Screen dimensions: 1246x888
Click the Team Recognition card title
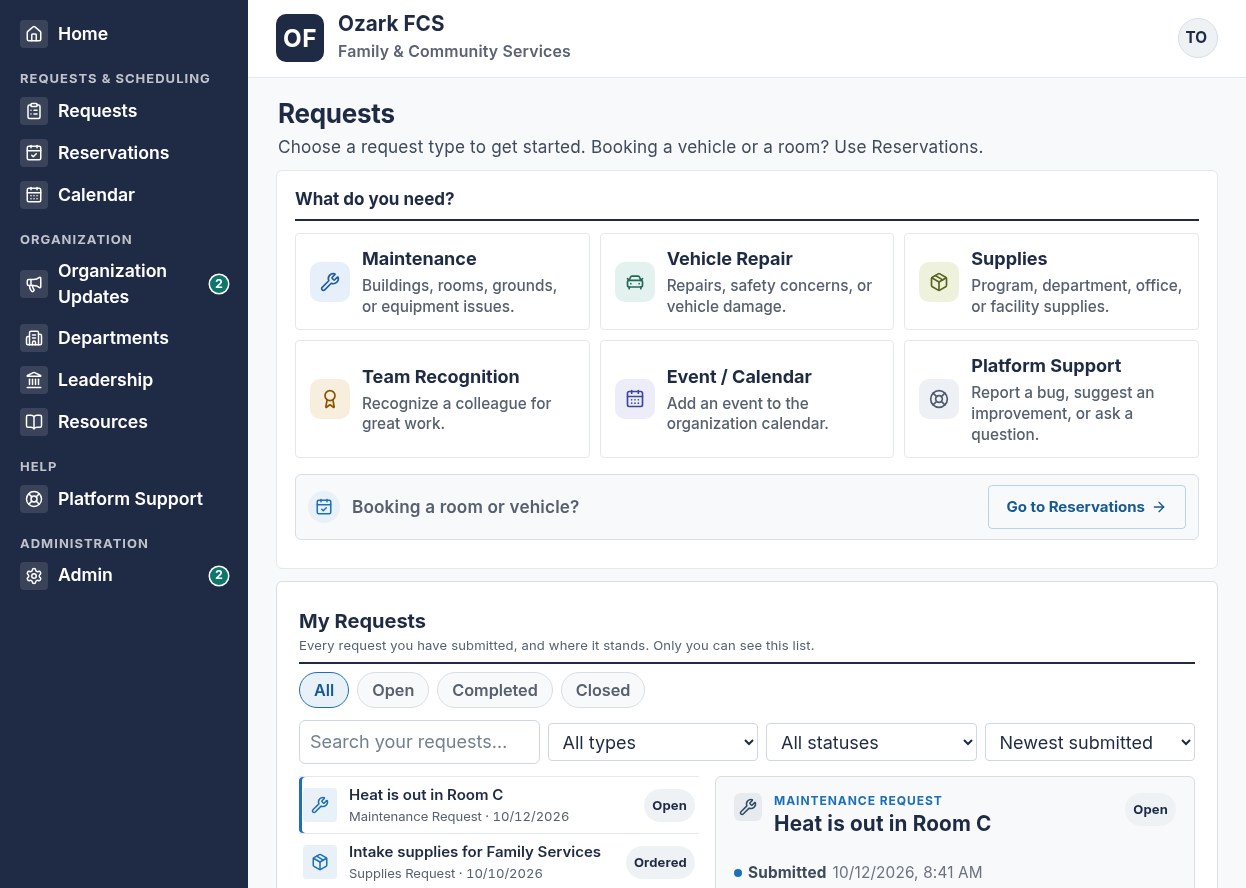click(x=441, y=377)
